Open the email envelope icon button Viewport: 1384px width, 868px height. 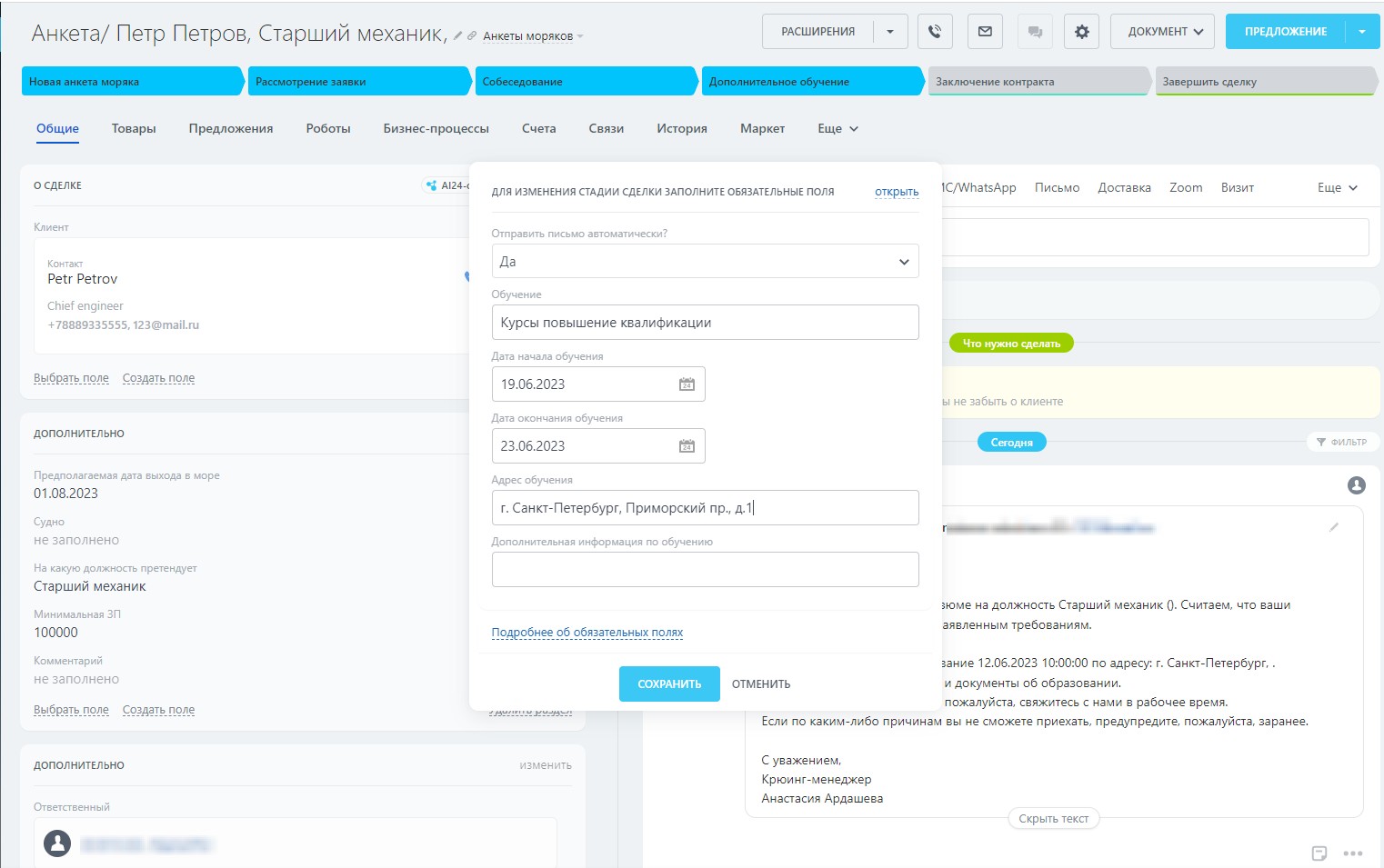click(x=985, y=32)
